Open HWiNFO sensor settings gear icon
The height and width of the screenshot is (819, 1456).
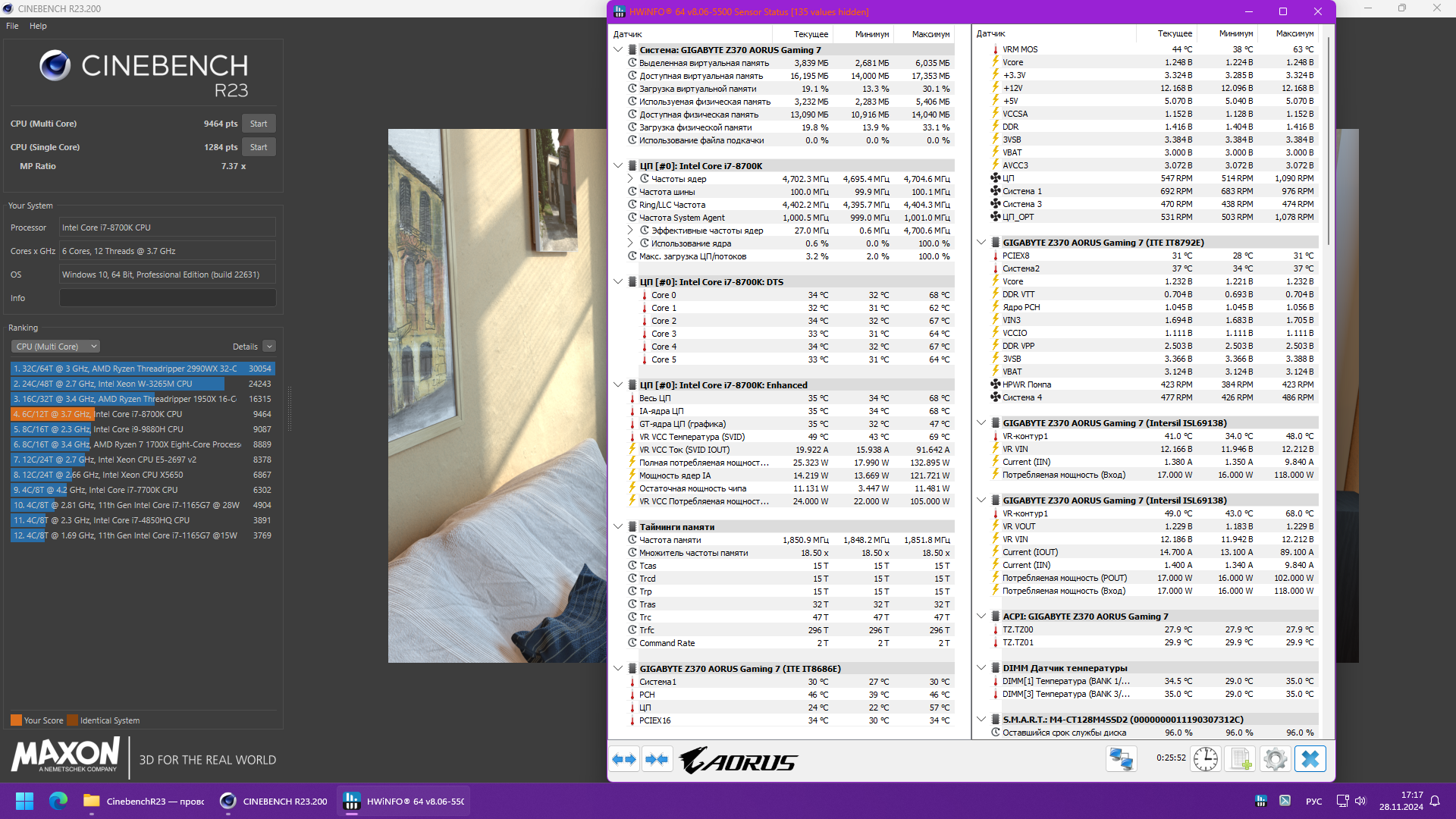coord(1276,759)
